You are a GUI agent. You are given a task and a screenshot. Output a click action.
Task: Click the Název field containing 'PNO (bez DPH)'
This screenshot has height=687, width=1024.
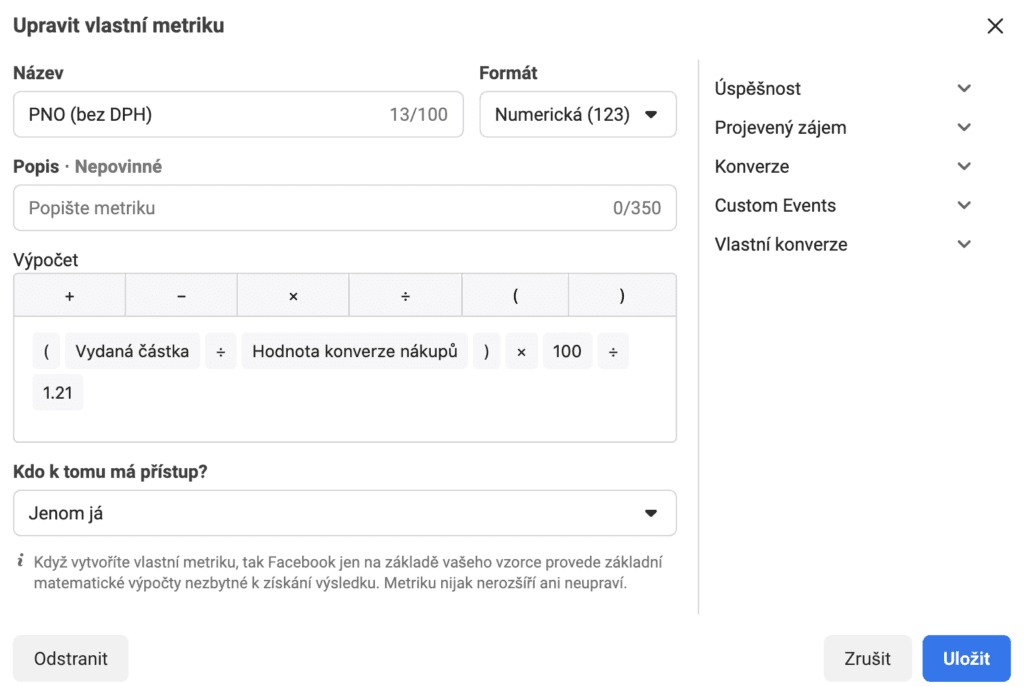(x=237, y=113)
